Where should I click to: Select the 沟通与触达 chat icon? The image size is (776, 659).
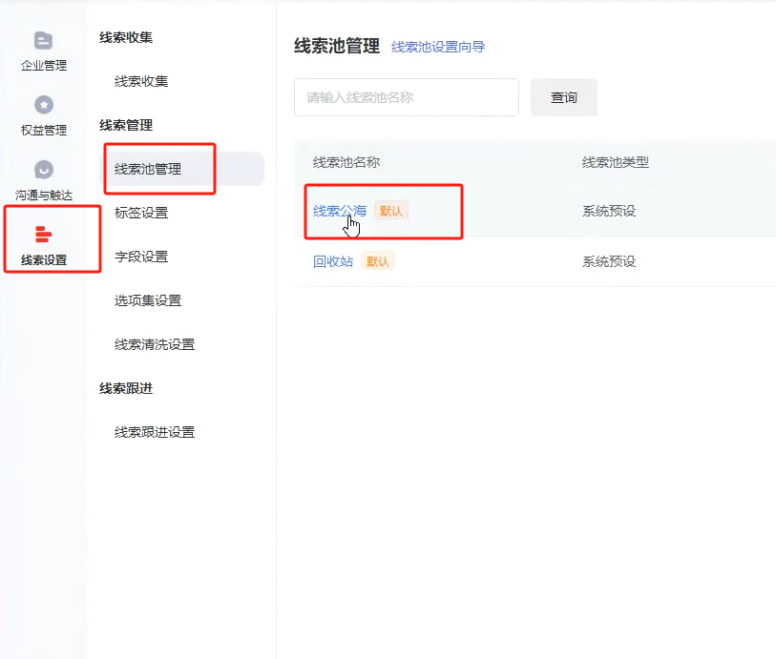point(43,170)
